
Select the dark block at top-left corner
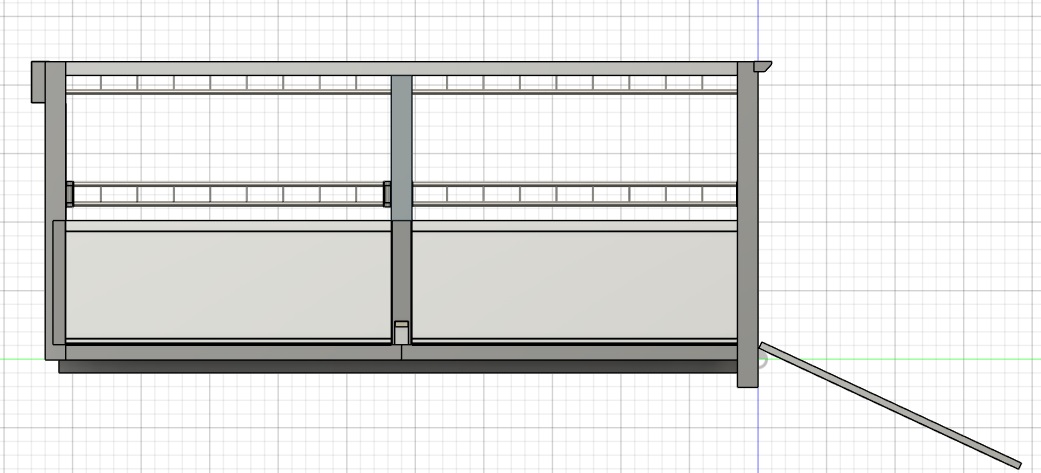click(x=38, y=82)
